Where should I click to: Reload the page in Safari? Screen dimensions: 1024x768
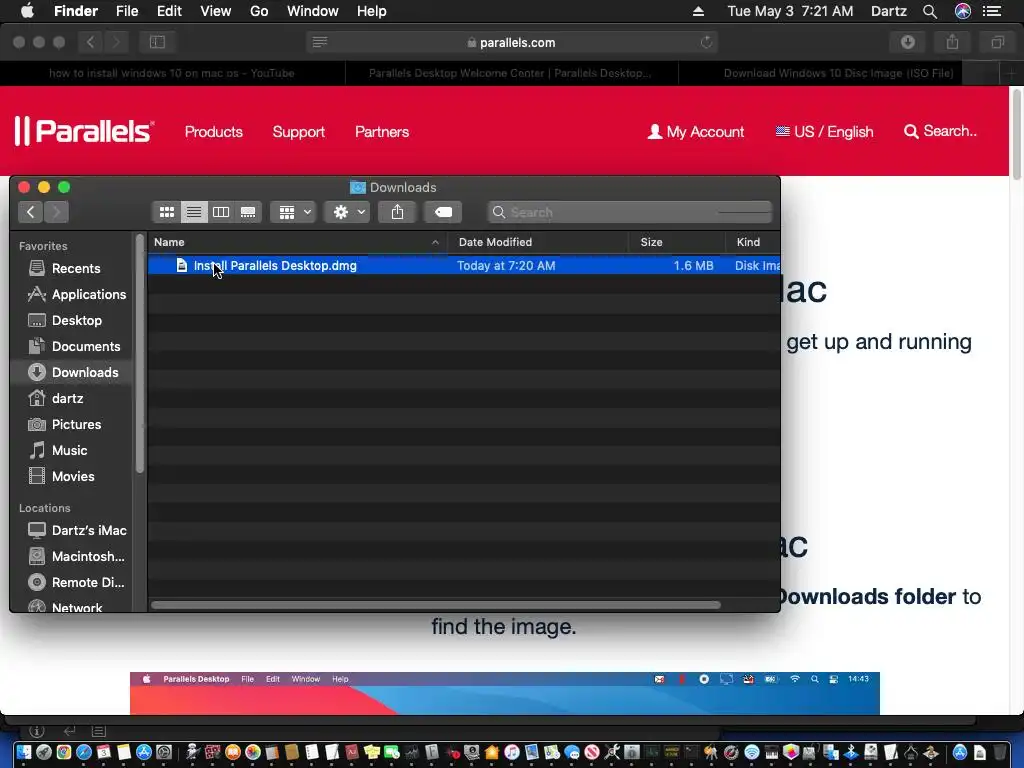(706, 42)
